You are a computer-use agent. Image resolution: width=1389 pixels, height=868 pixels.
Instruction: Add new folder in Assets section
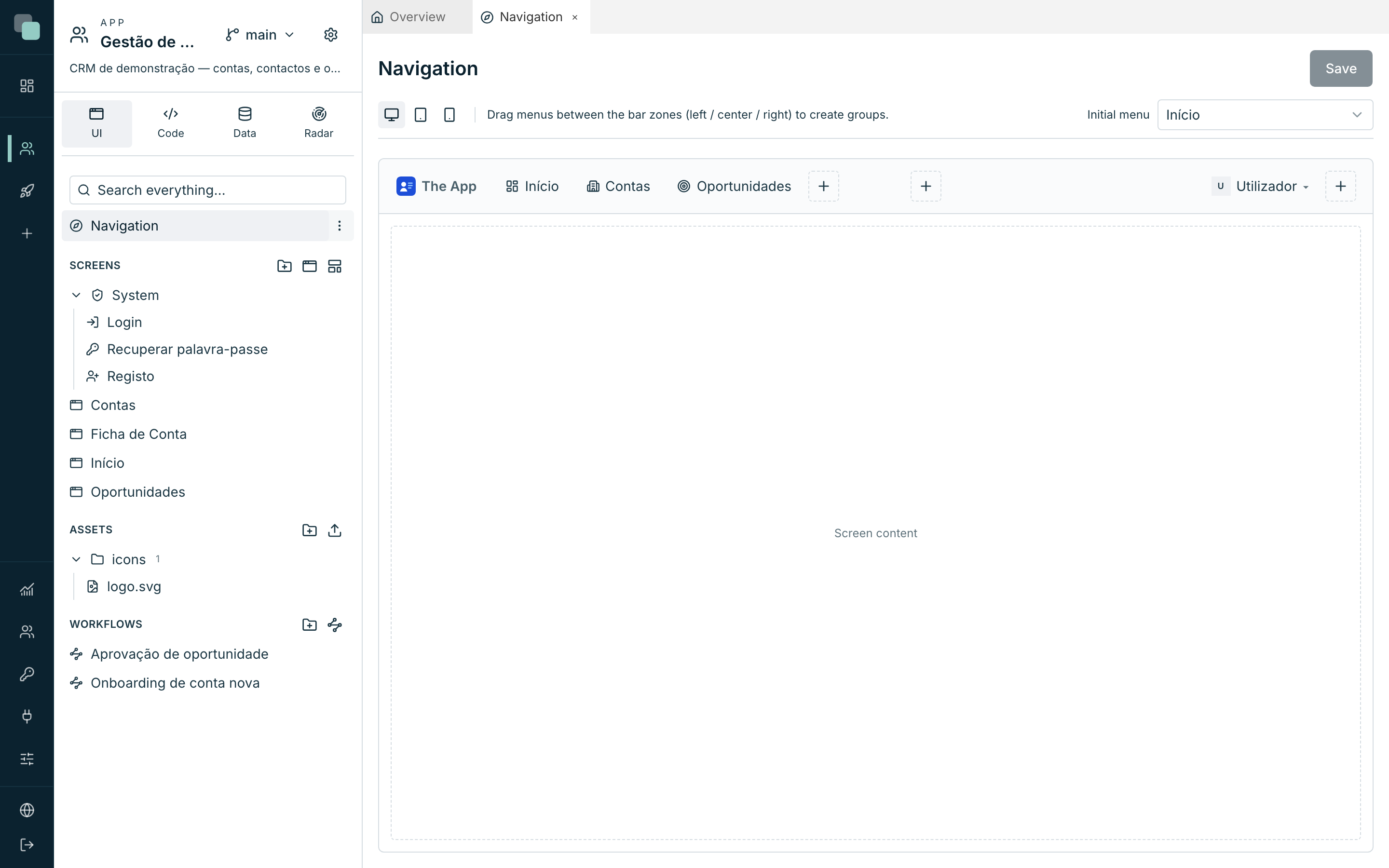[x=309, y=530]
